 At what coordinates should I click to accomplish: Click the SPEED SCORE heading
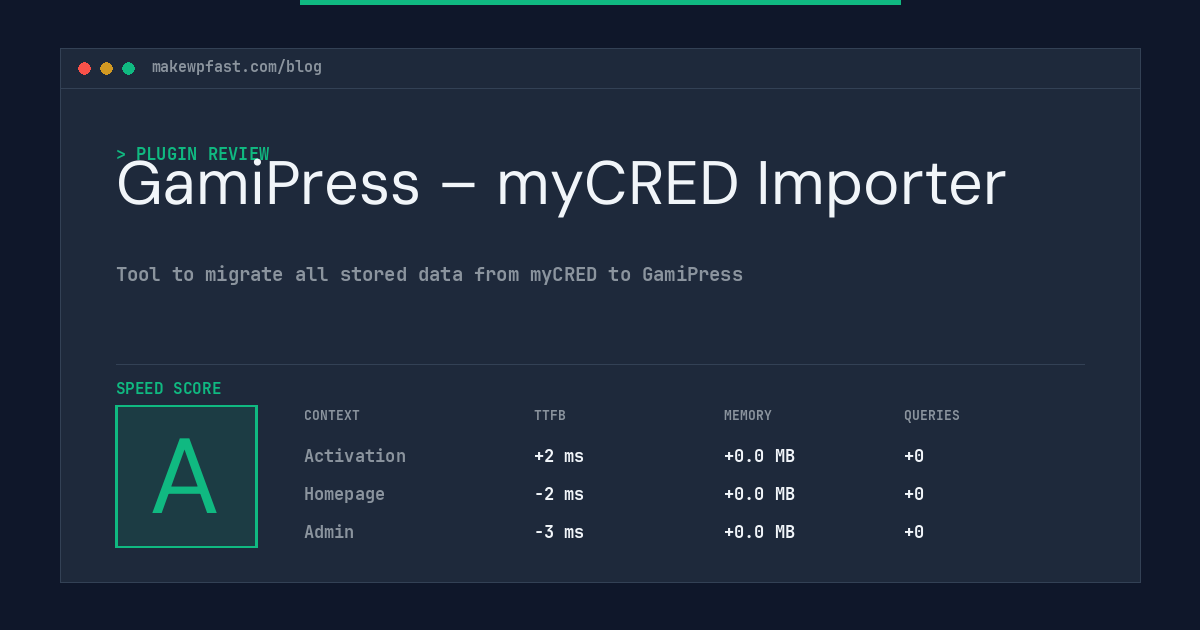[169, 388]
